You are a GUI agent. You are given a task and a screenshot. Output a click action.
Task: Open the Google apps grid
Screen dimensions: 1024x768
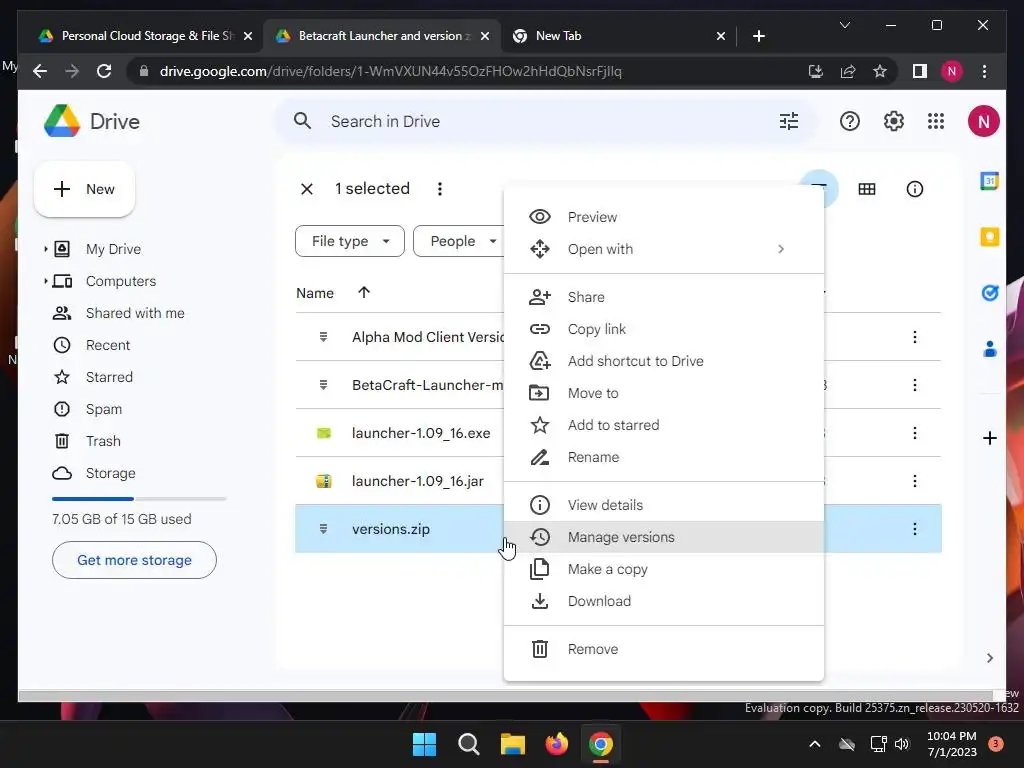point(936,121)
